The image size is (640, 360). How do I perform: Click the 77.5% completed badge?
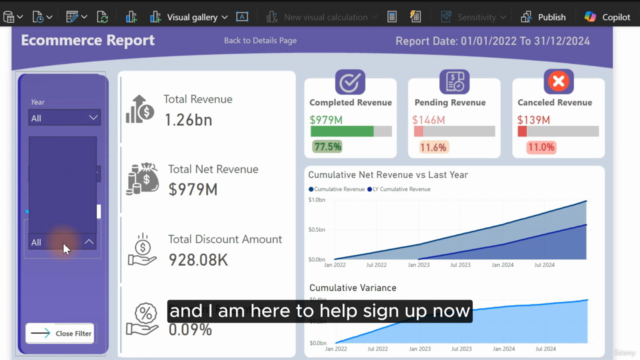point(327,147)
